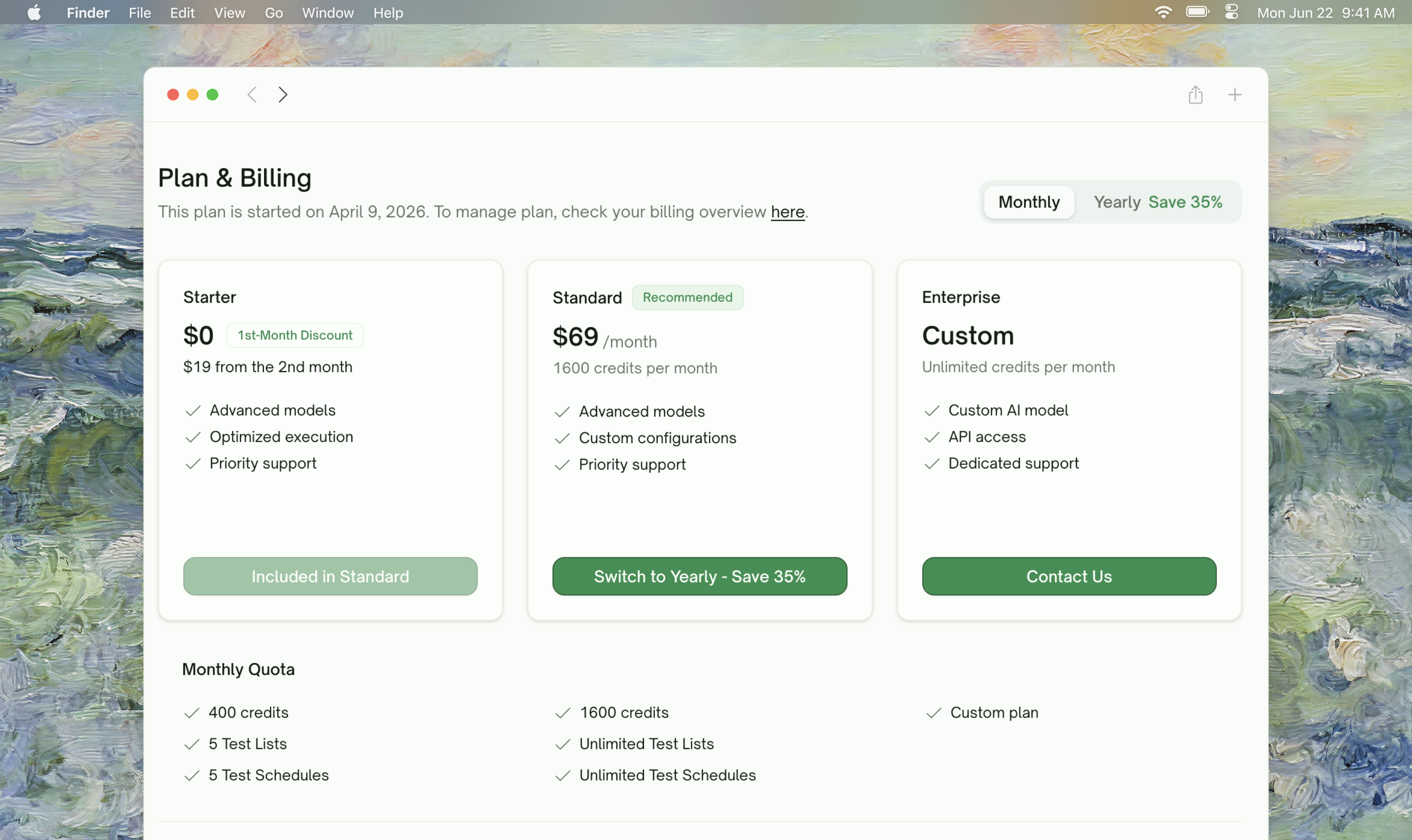
Task: Click the plus icon to add new tab
Action: (1235, 95)
